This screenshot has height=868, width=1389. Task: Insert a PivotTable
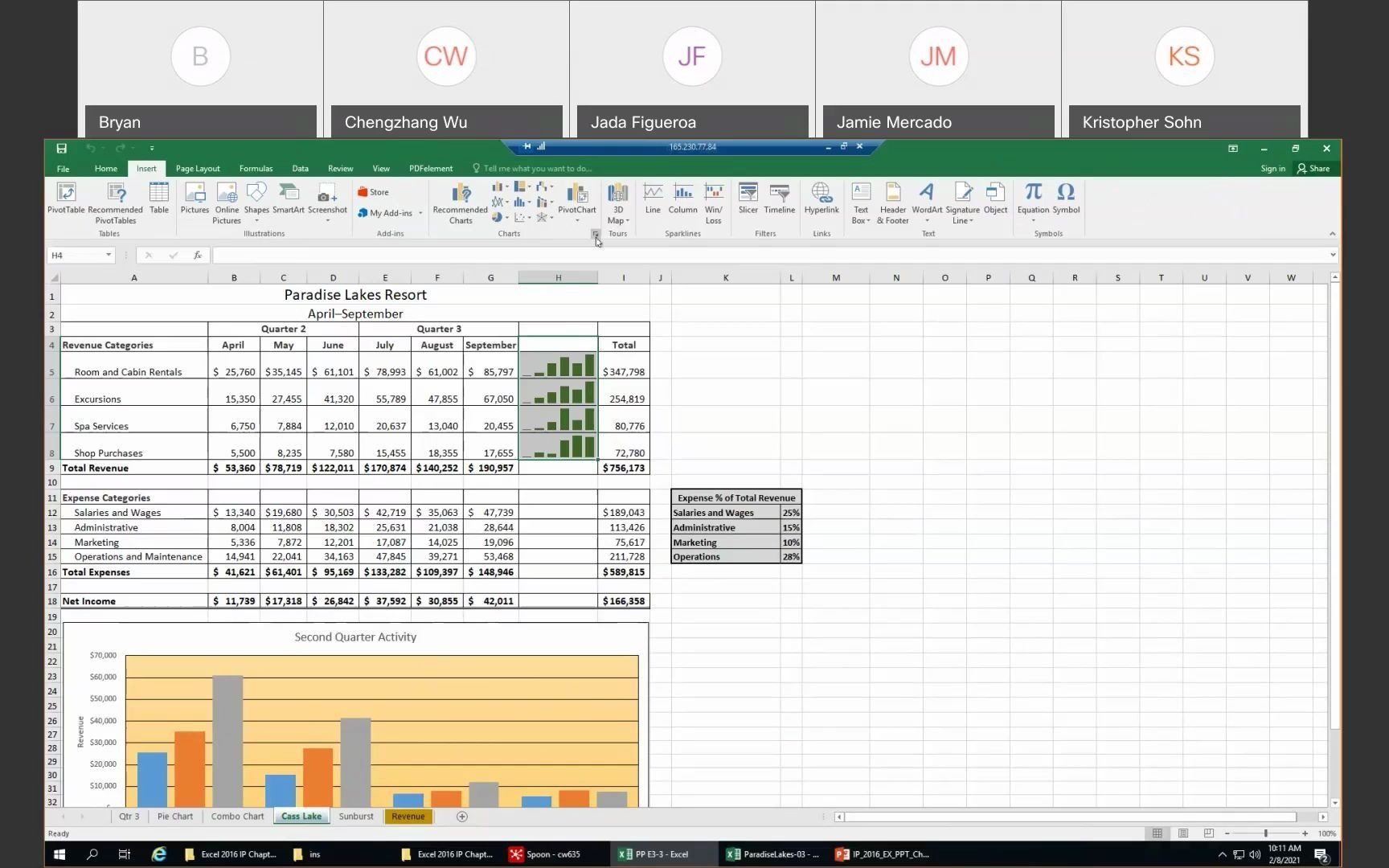click(66, 199)
